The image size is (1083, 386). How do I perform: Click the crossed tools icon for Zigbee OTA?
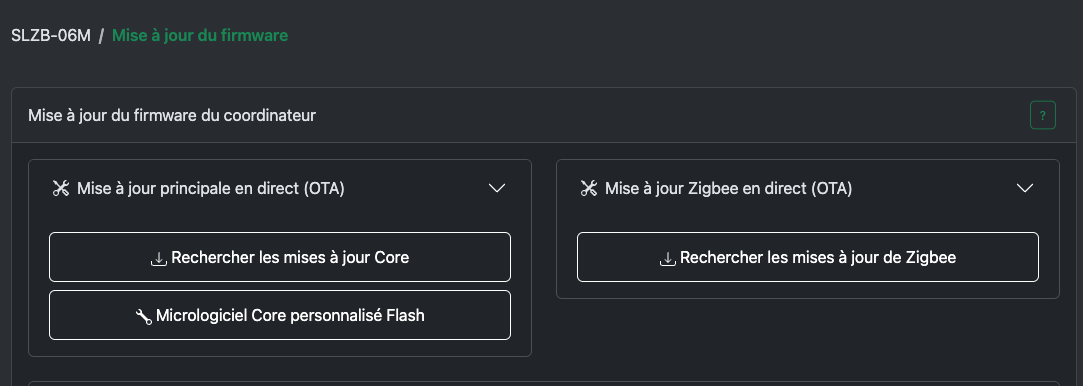pyautogui.click(x=588, y=189)
